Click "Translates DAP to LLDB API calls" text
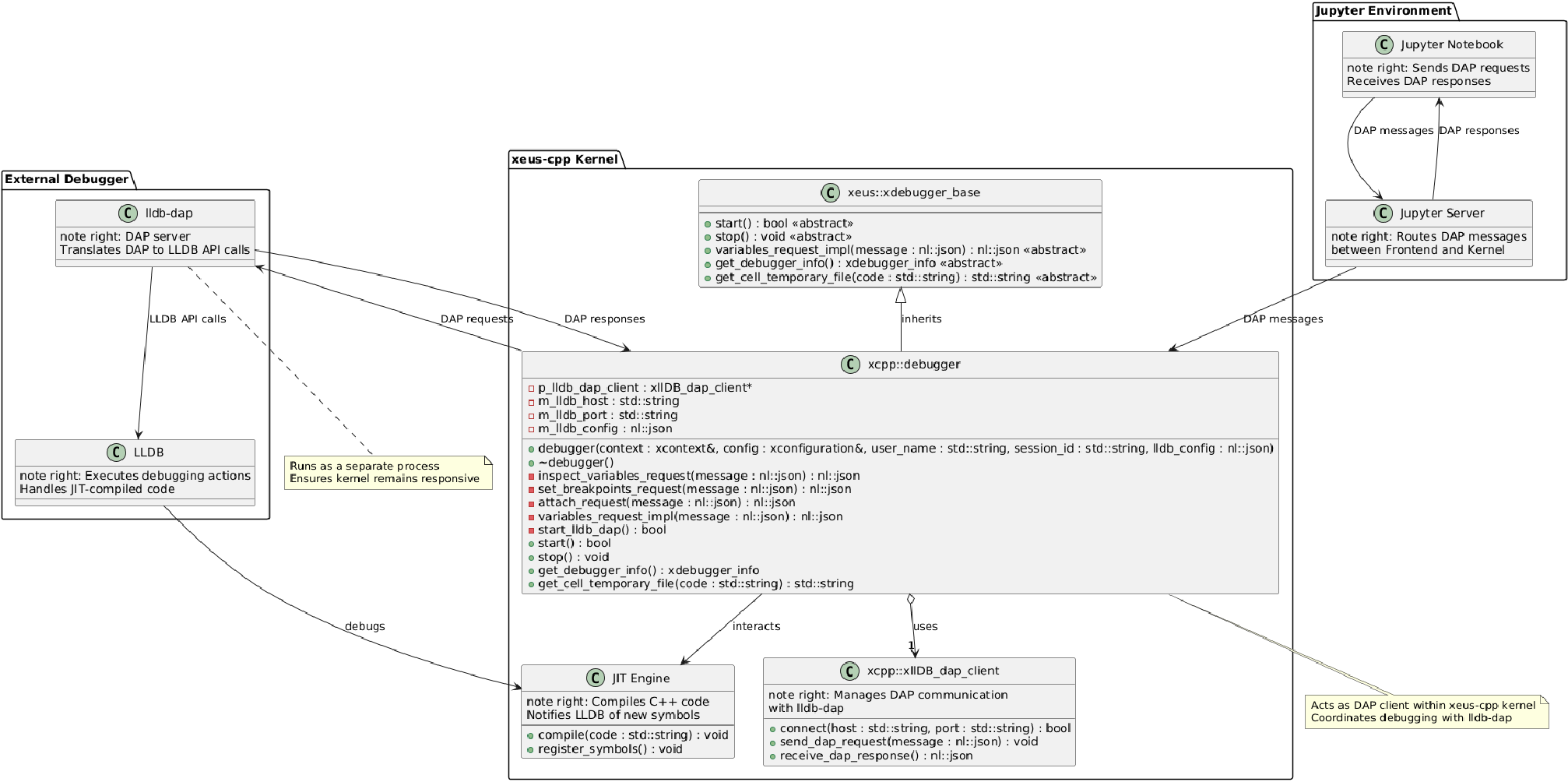The height and width of the screenshot is (782, 1568). [x=155, y=250]
